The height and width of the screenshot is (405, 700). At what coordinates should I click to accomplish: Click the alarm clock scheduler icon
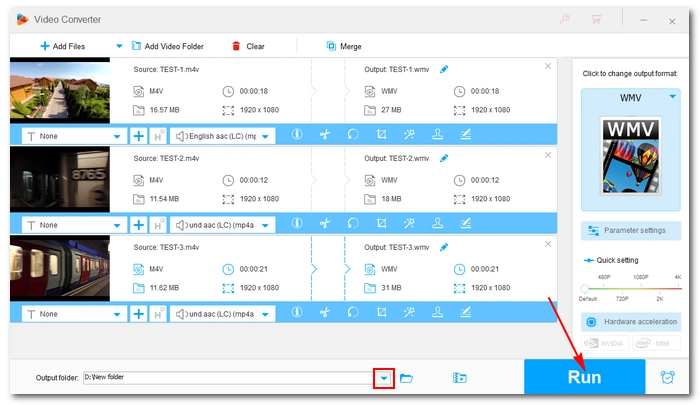pos(667,377)
